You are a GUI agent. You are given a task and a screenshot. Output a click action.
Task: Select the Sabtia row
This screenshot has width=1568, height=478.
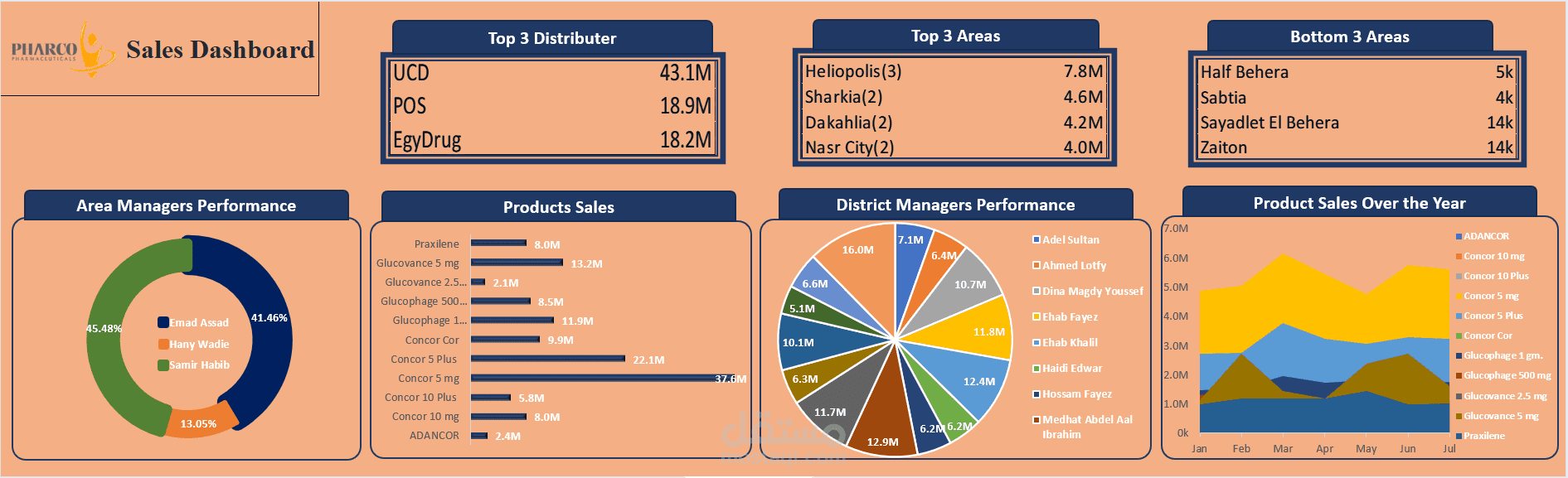coord(1357,98)
